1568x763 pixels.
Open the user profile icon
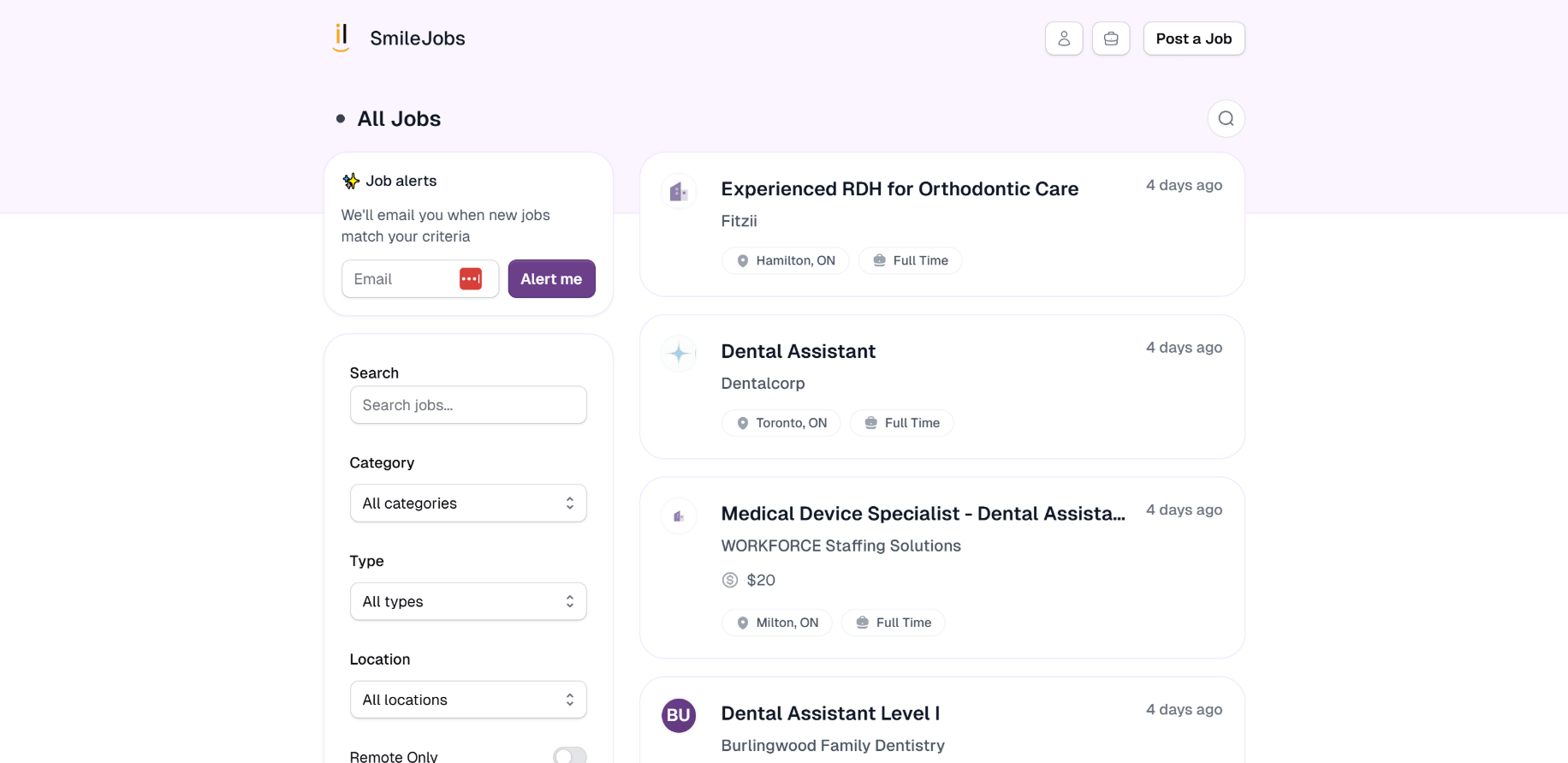click(1064, 39)
